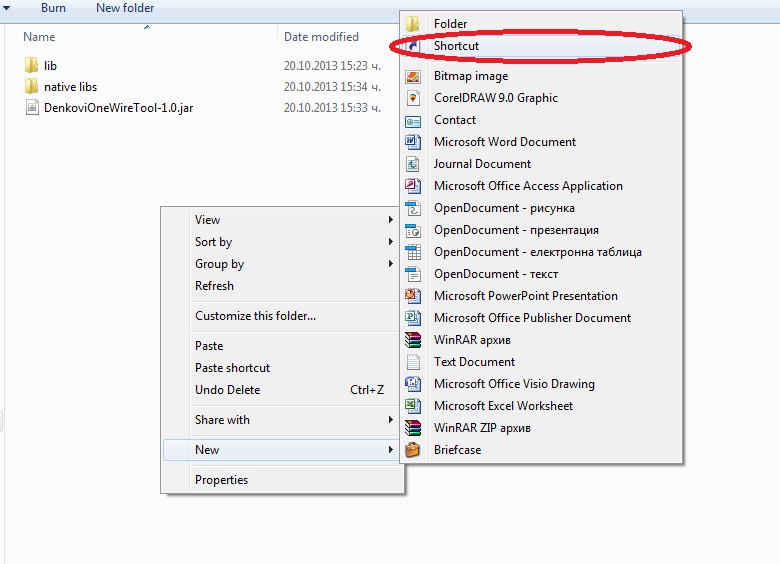Expand the New submenu arrow
Screen dimensions: 780x564
391,450
